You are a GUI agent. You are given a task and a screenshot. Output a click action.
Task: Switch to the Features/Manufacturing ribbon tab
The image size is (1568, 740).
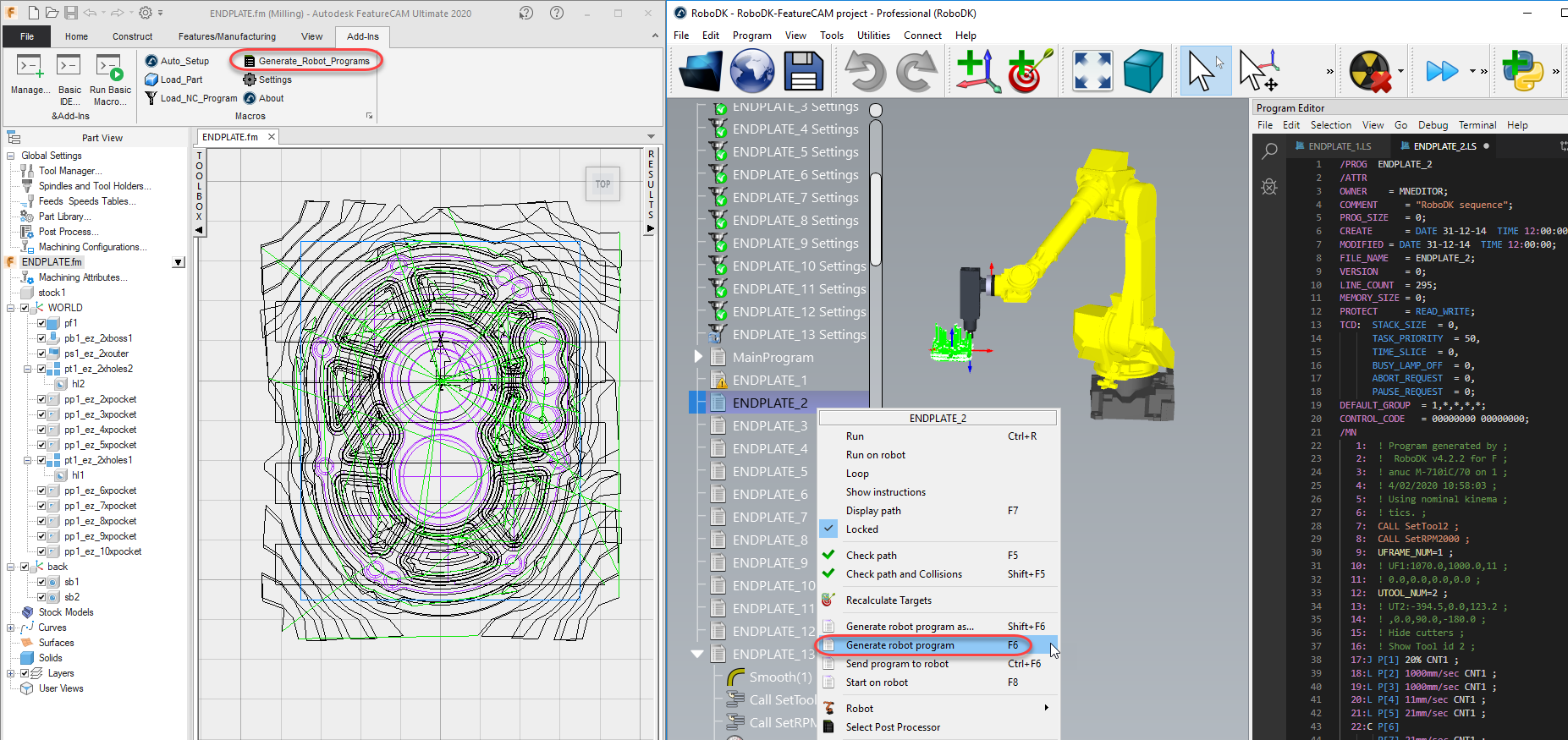(227, 36)
